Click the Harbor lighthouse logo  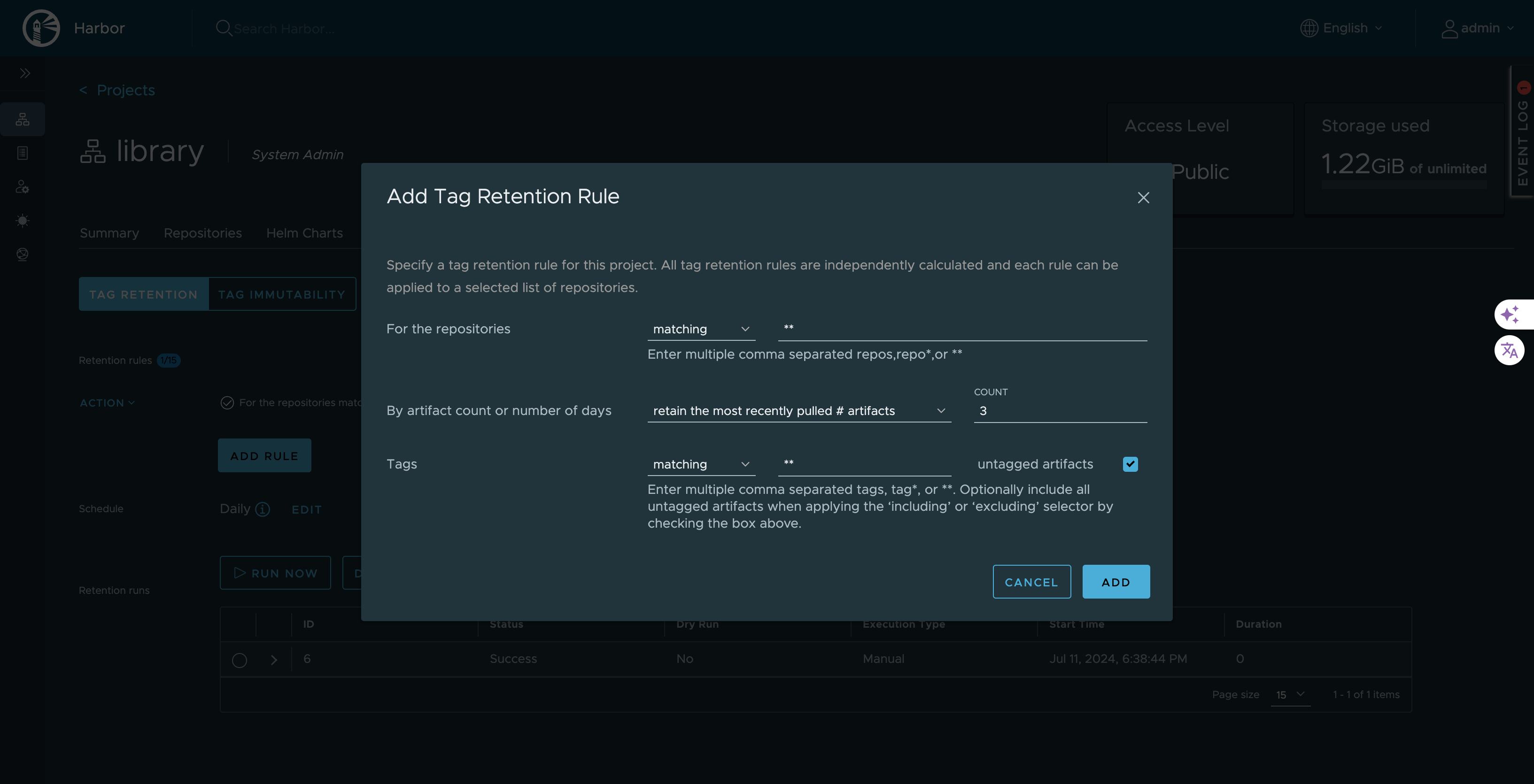point(41,28)
